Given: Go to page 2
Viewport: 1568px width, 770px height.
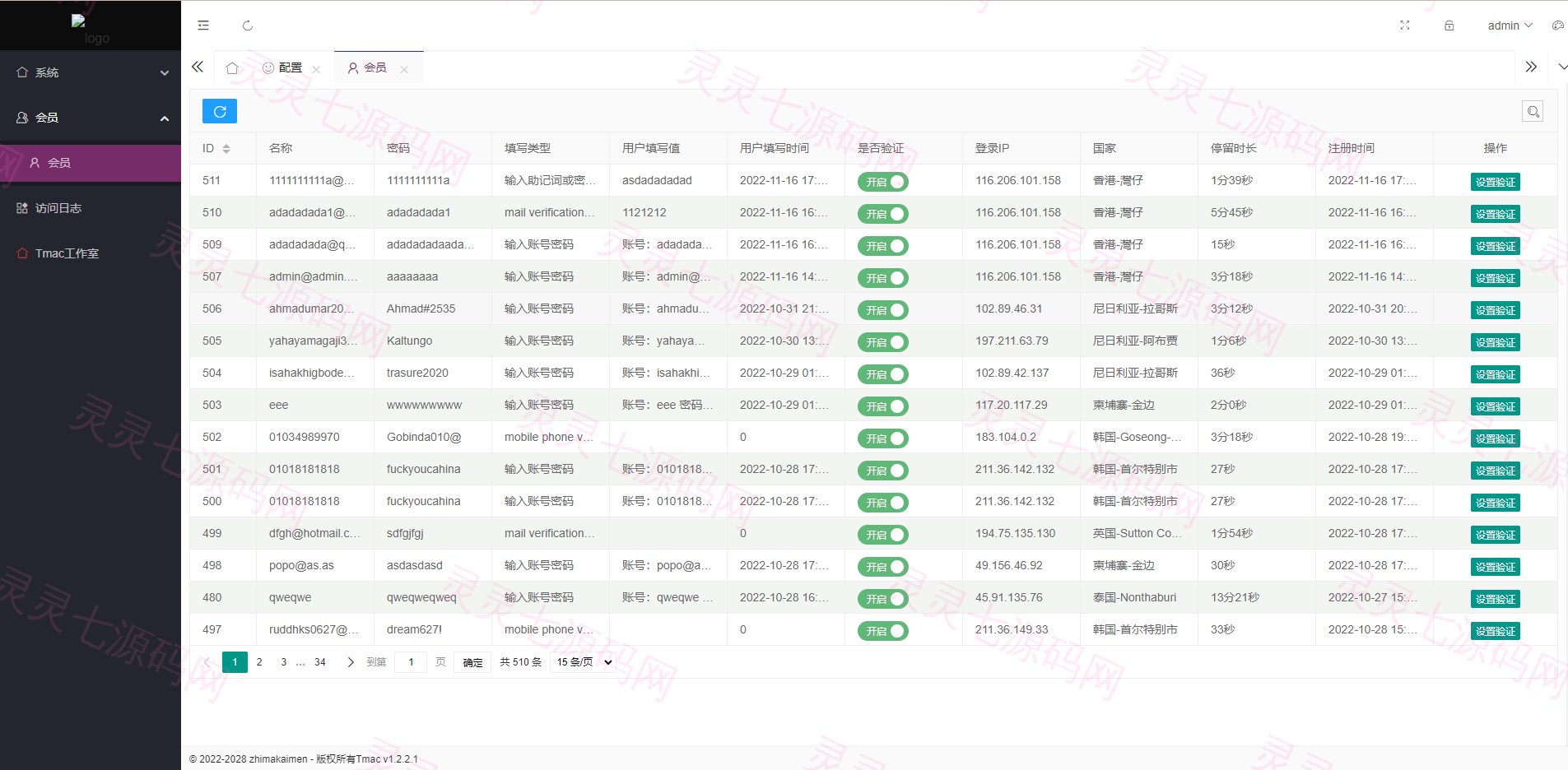Looking at the screenshot, I should click(x=259, y=662).
